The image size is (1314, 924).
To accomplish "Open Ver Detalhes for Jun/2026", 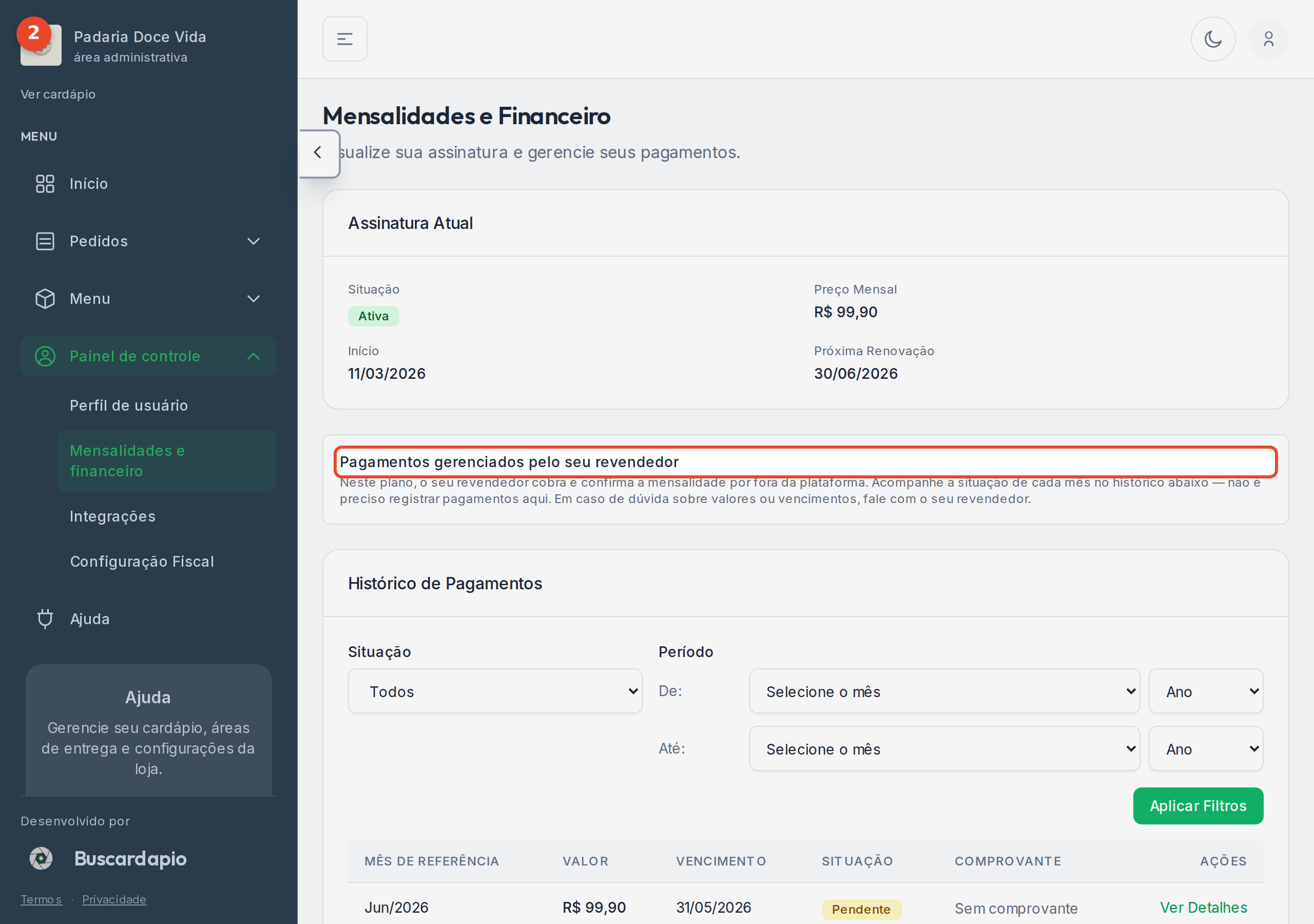I will pos(1203,908).
